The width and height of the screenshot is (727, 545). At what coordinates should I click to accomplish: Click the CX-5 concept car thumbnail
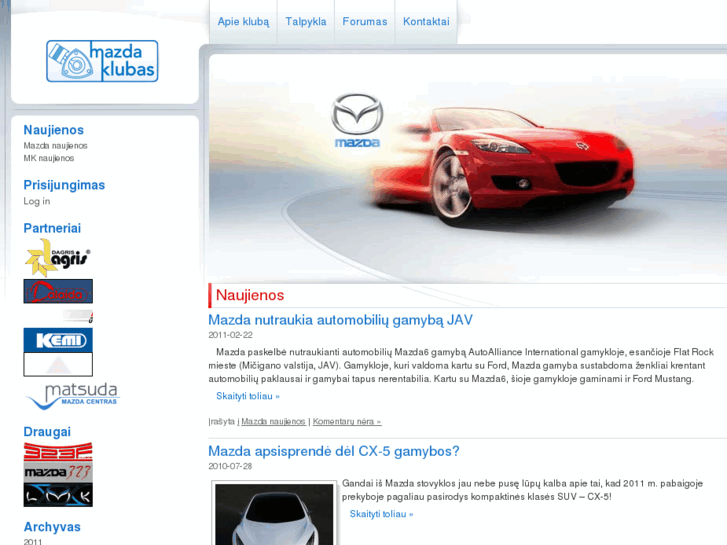click(x=274, y=513)
